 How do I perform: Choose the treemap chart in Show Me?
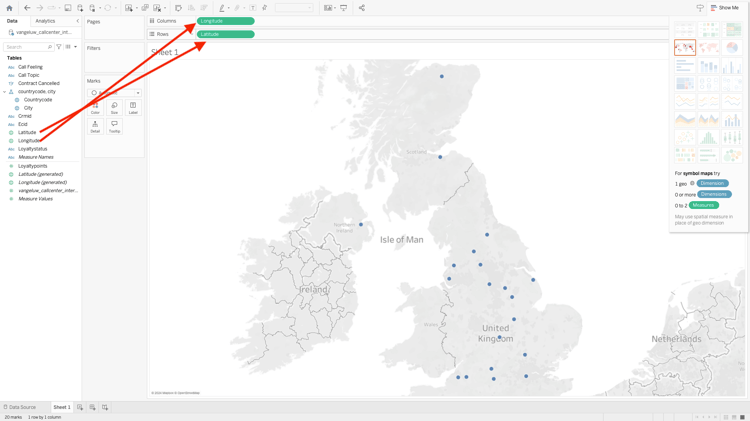tap(685, 83)
